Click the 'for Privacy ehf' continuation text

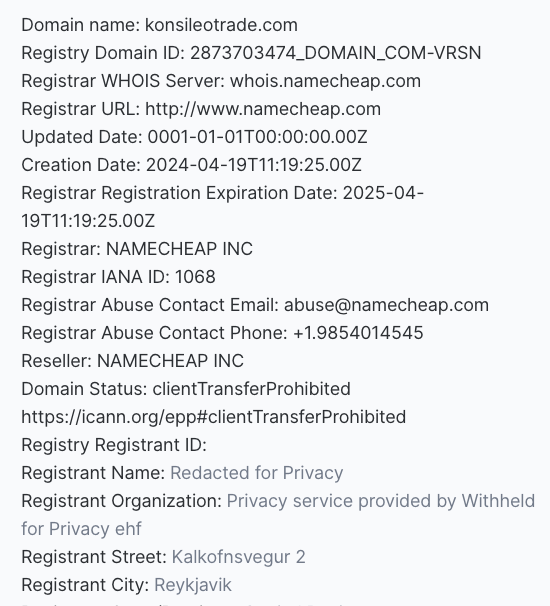tap(82, 529)
